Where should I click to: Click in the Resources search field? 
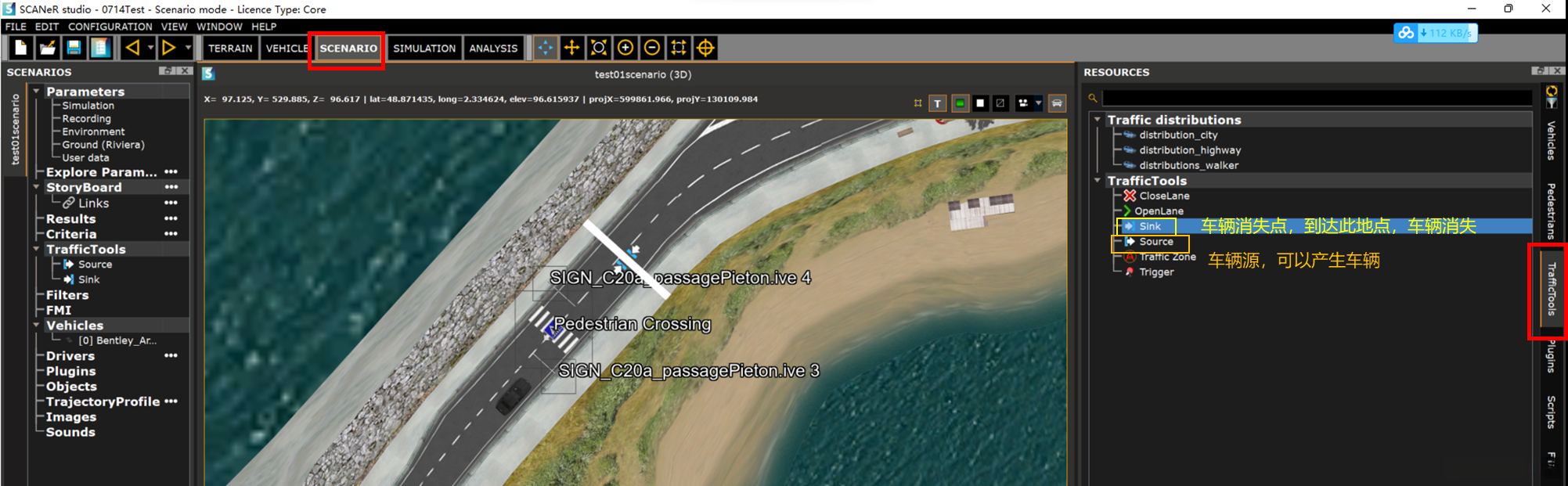pyautogui.click(x=1317, y=98)
